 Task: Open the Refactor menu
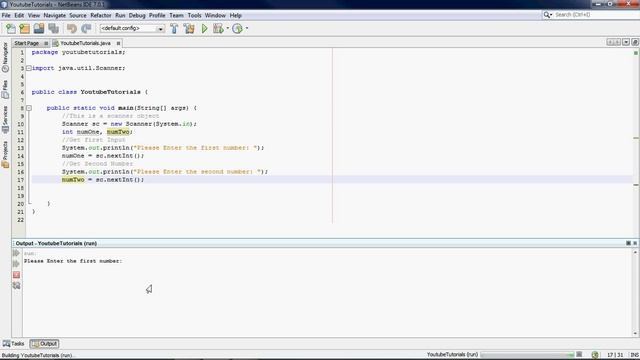[101, 16]
